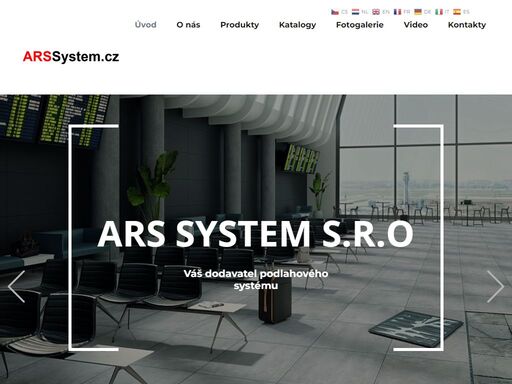Open the O nás page
512x384 pixels.
click(x=188, y=25)
